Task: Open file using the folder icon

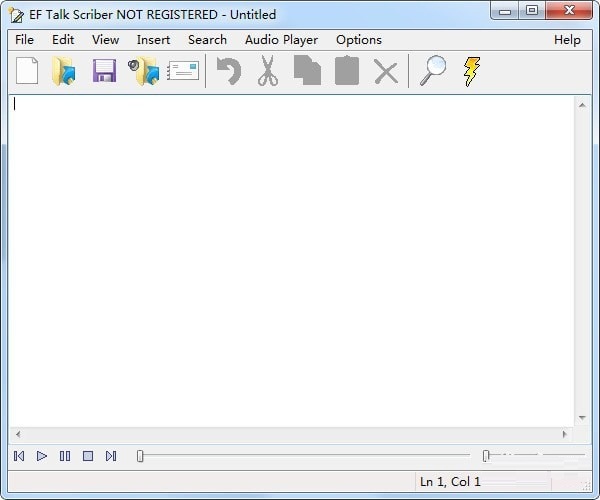Action: (65, 71)
